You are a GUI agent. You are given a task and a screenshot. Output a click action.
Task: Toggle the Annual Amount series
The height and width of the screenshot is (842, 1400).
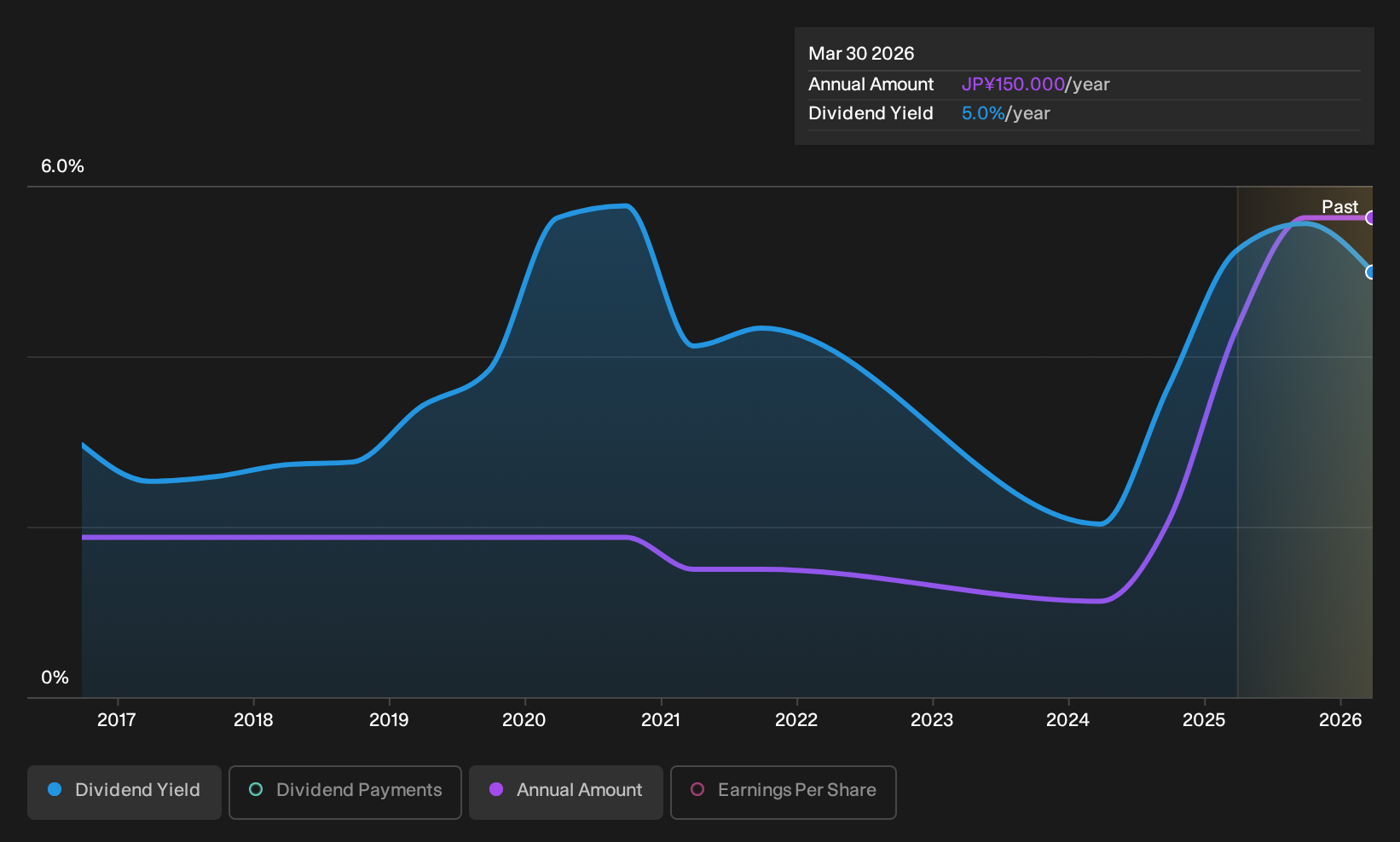point(566,792)
